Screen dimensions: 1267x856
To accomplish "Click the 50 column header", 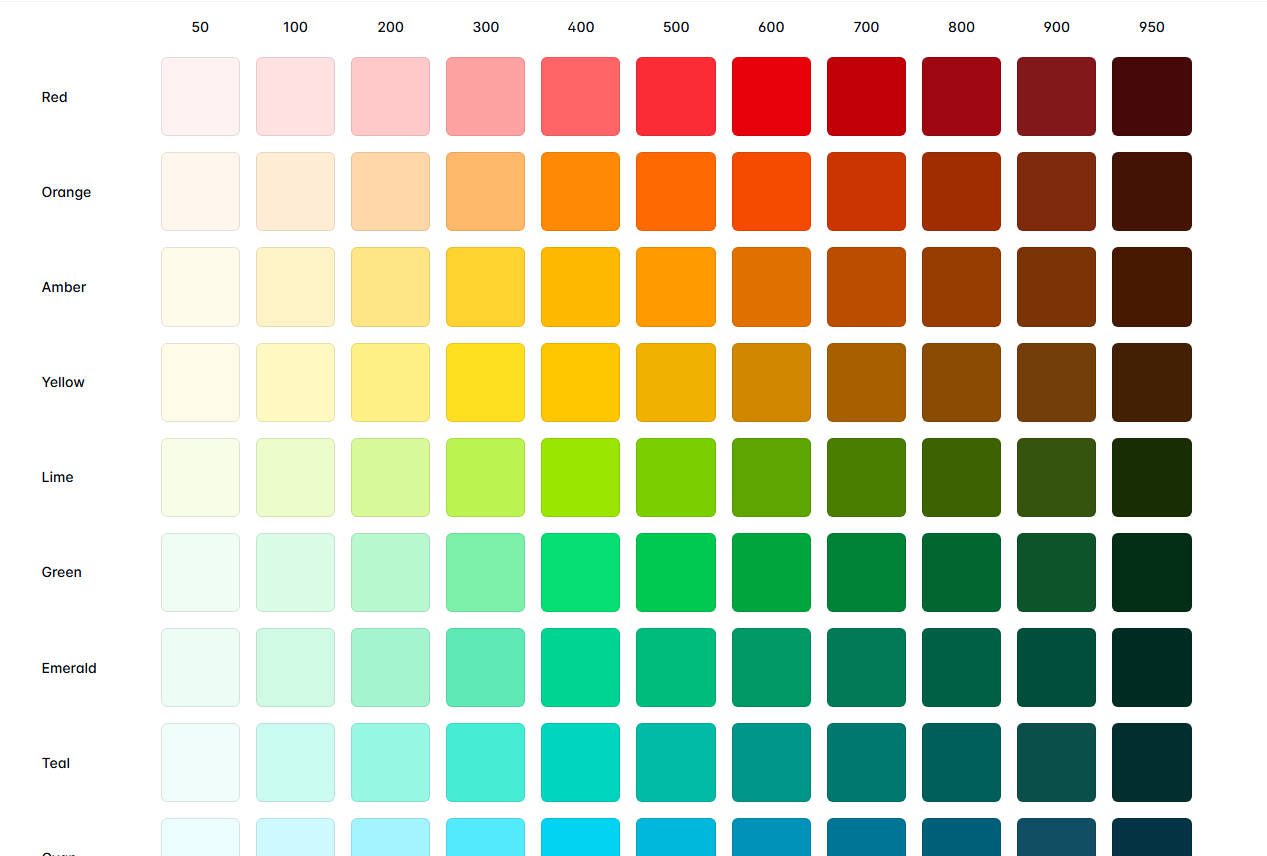I will pos(200,27).
